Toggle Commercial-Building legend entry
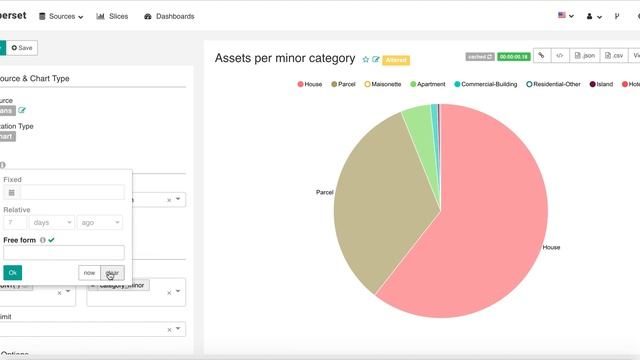This screenshot has height=360, width=640. (486, 84)
